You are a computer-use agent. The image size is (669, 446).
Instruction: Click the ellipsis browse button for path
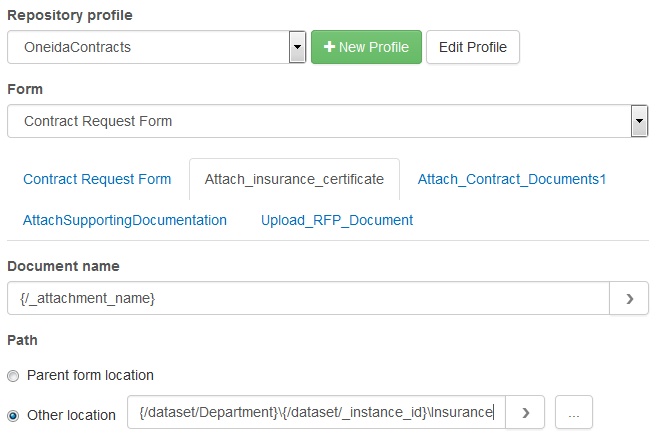point(572,413)
